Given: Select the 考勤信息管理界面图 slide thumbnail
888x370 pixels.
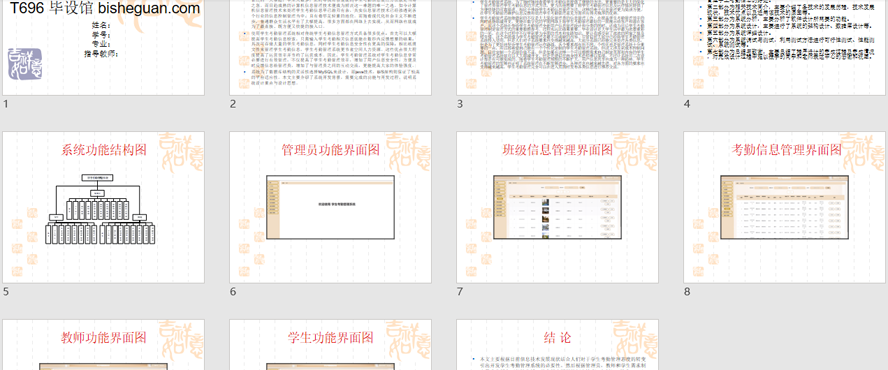Looking at the screenshot, I should tap(785, 207).
